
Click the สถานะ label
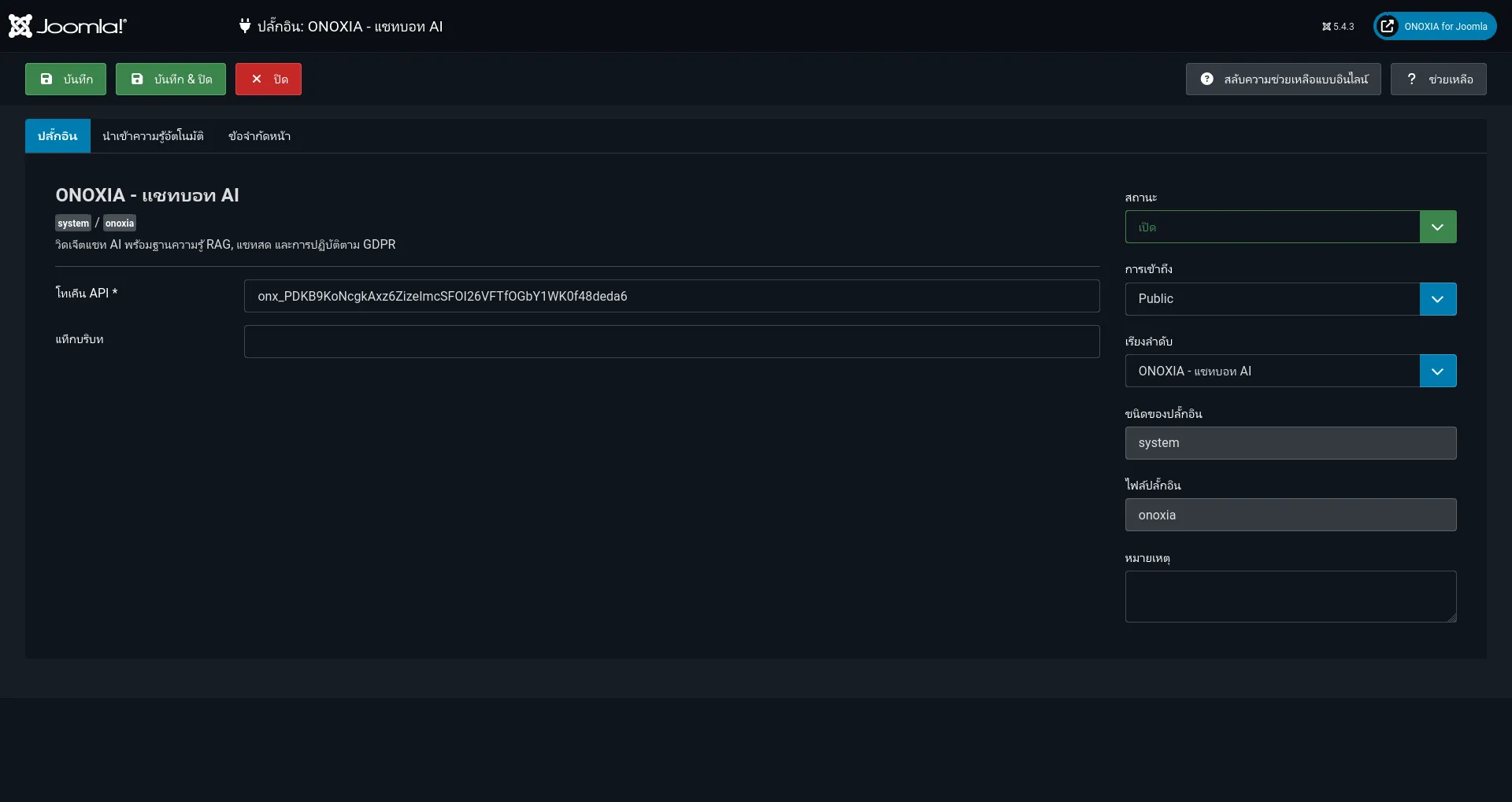(1141, 197)
